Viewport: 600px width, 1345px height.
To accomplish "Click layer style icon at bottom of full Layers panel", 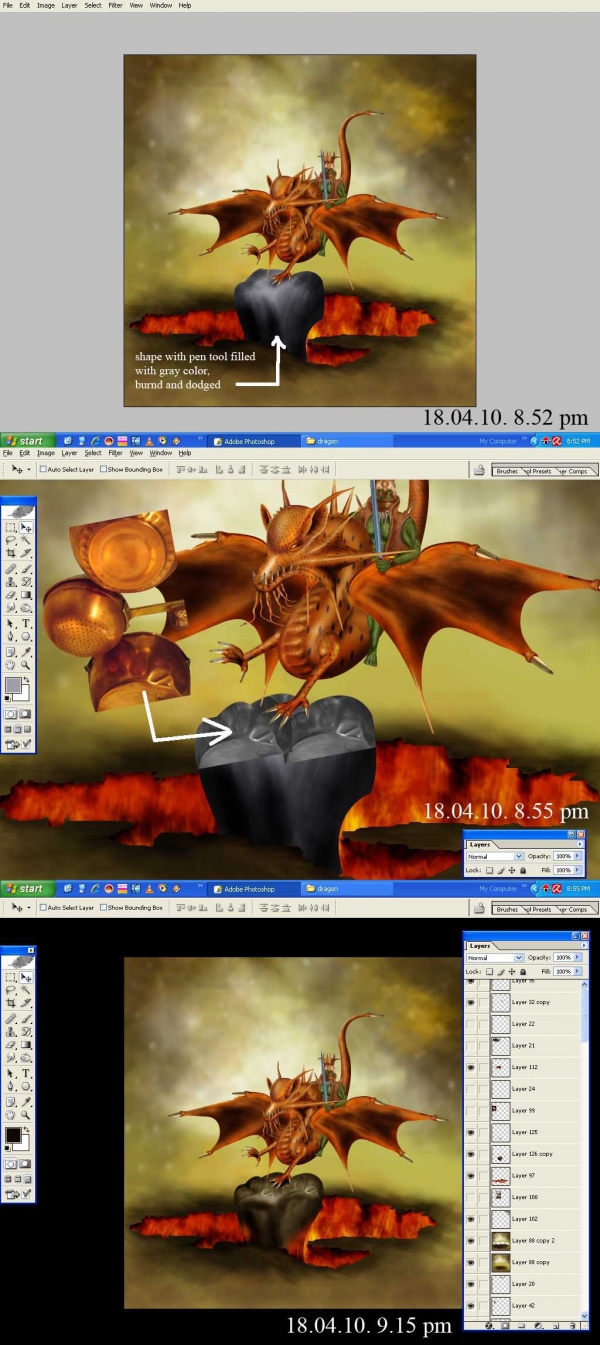I will pos(489,1325).
